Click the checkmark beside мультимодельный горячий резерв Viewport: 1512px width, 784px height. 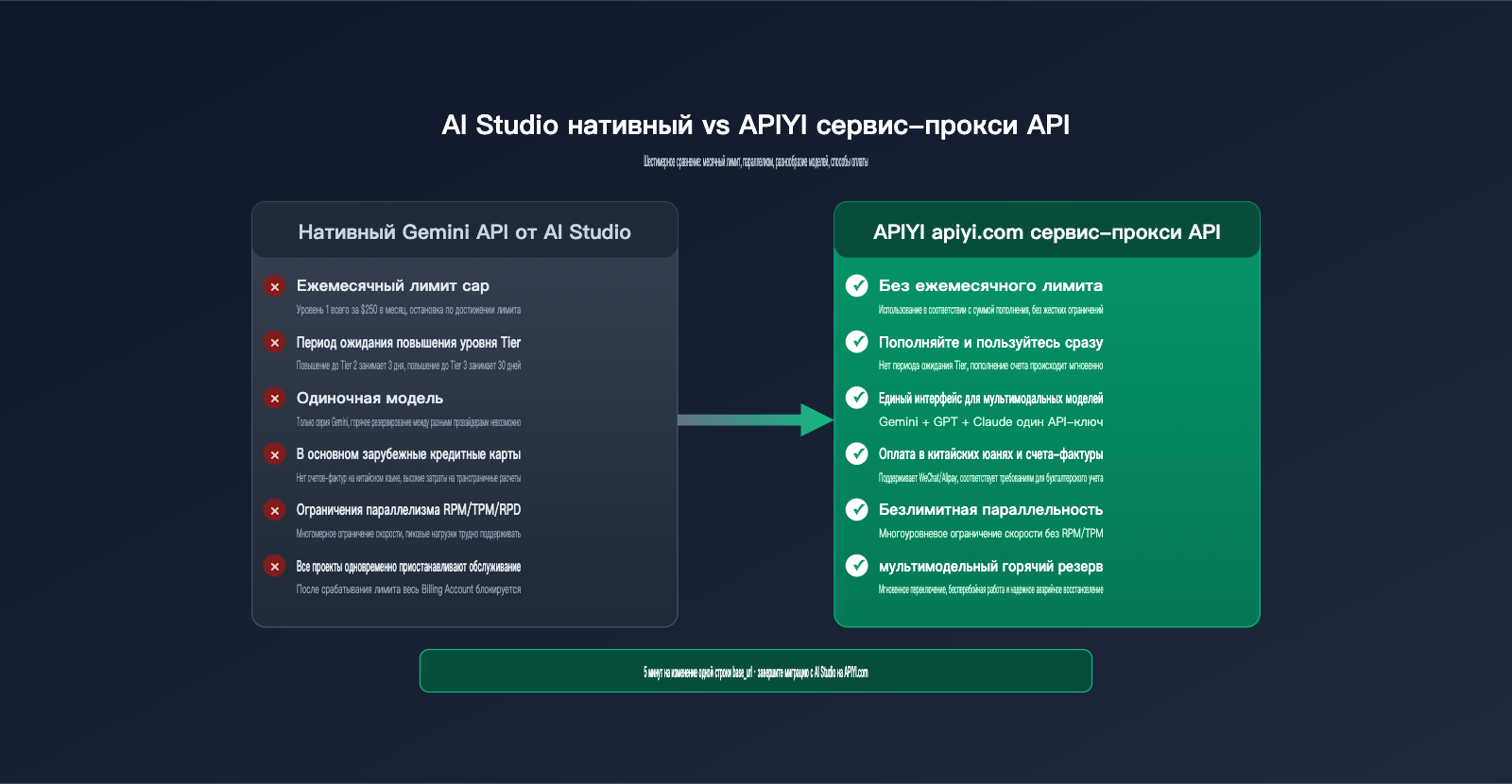[857, 566]
